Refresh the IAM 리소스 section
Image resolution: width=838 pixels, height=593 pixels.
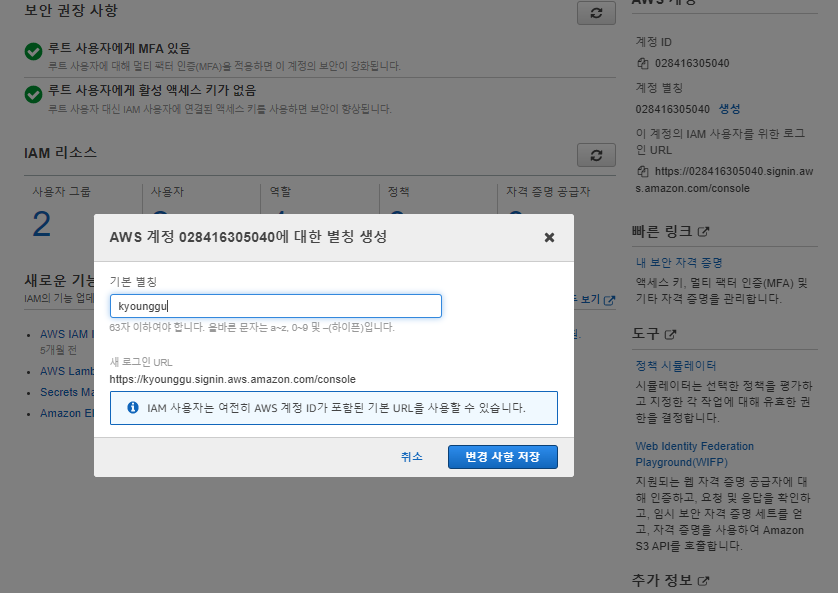pos(596,155)
